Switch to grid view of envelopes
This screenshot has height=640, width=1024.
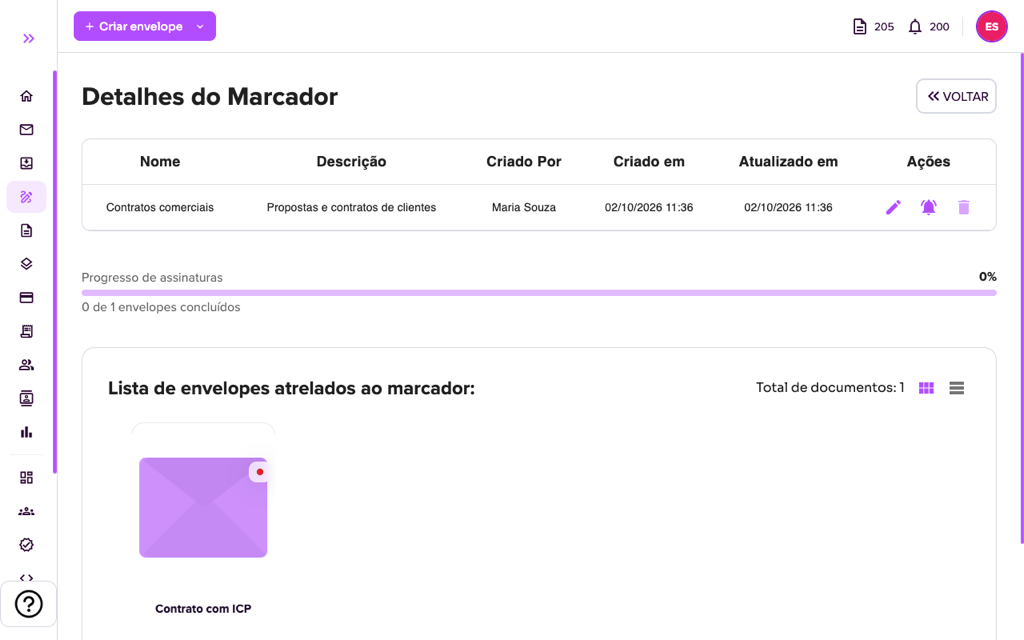(926, 388)
